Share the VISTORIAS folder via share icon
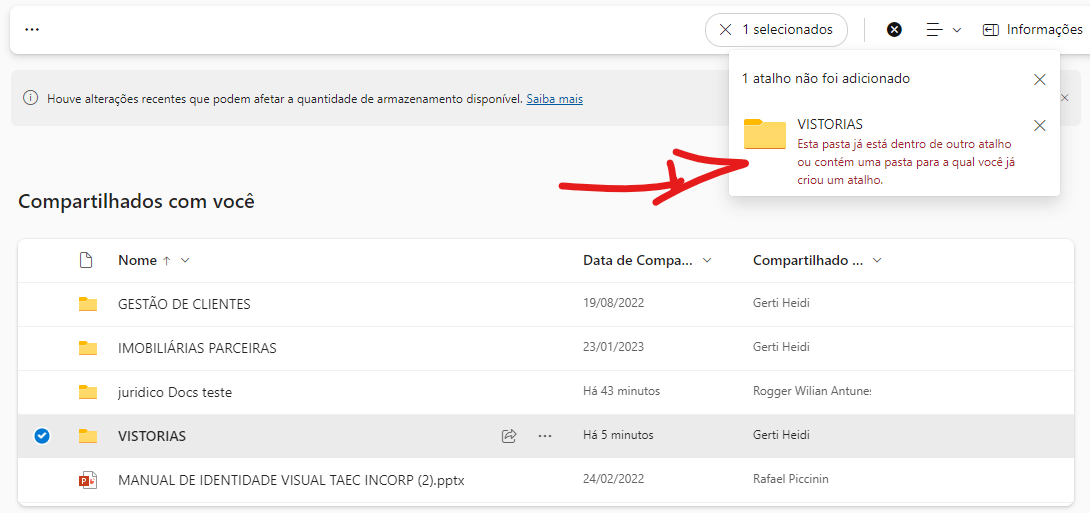The width and height of the screenshot is (1090, 513). (509, 436)
